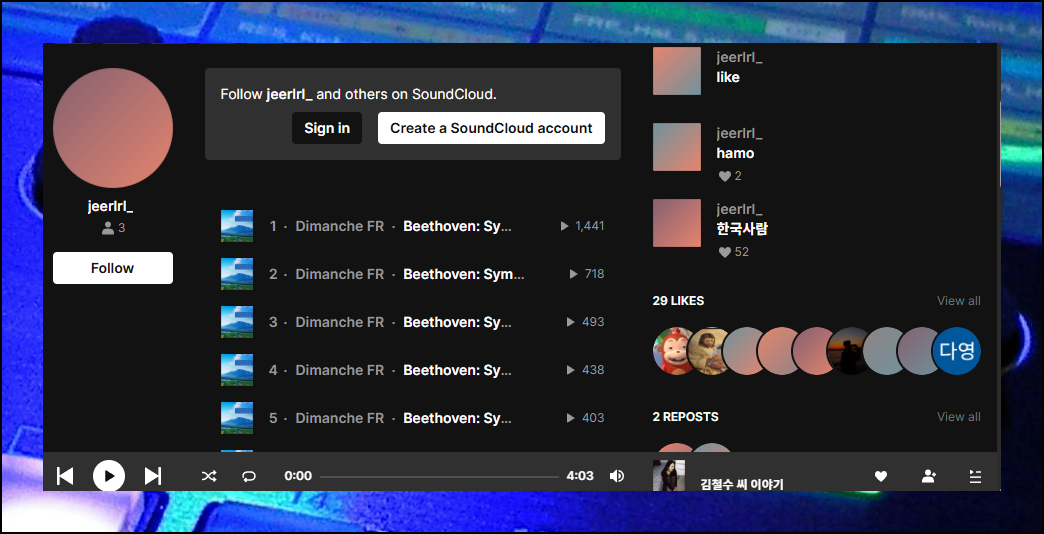View all 2 reposts
1044x534 pixels.
click(959, 417)
